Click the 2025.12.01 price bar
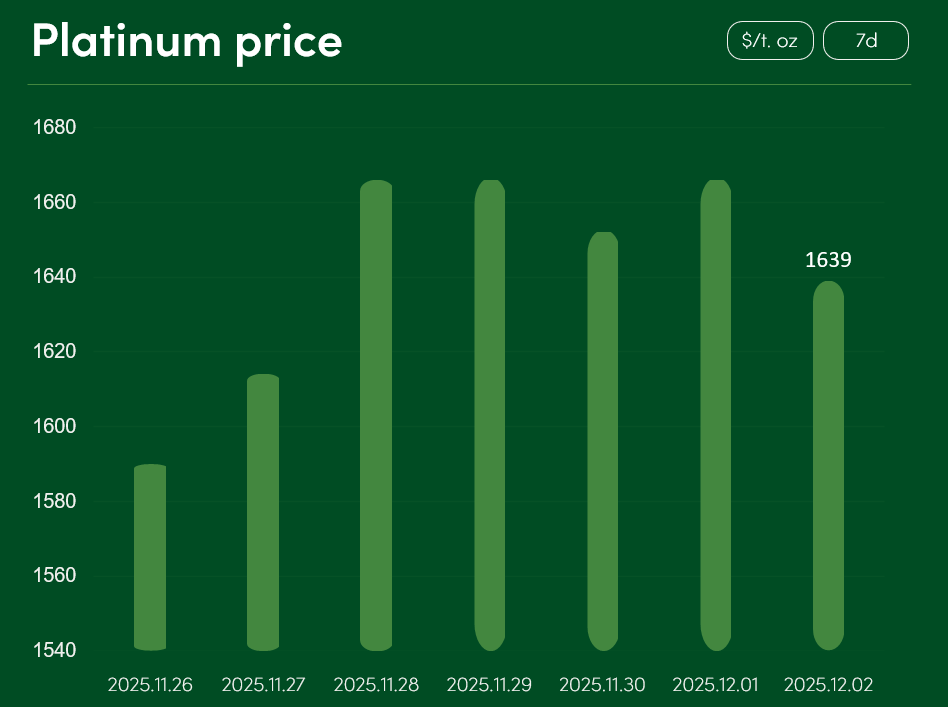948x707 pixels. point(715,415)
